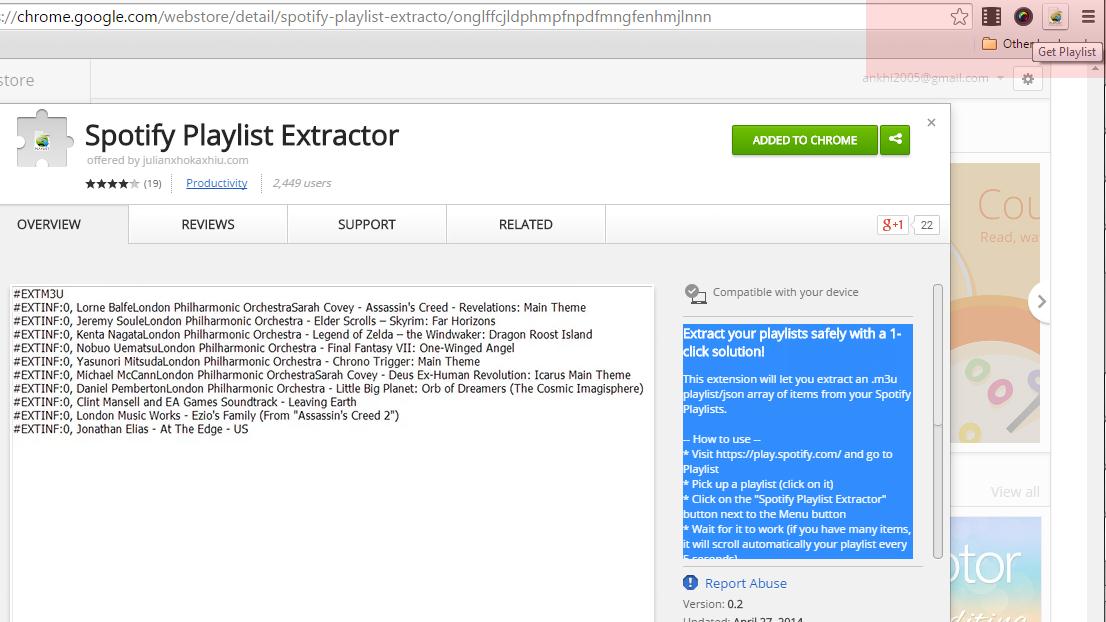Click the Little Big Planet Orb of Dreamers line
The height and width of the screenshot is (622, 1106).
pos(329,388)
